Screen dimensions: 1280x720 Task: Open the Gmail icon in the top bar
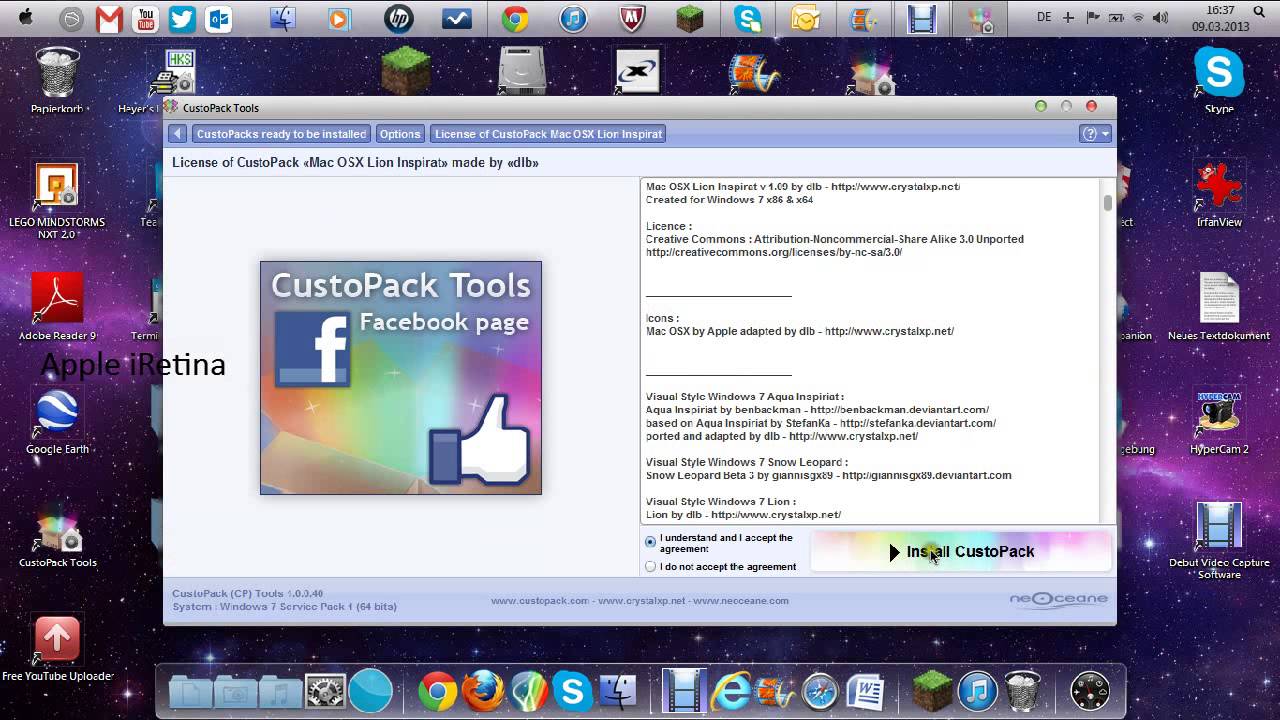(x=109, y=18)
